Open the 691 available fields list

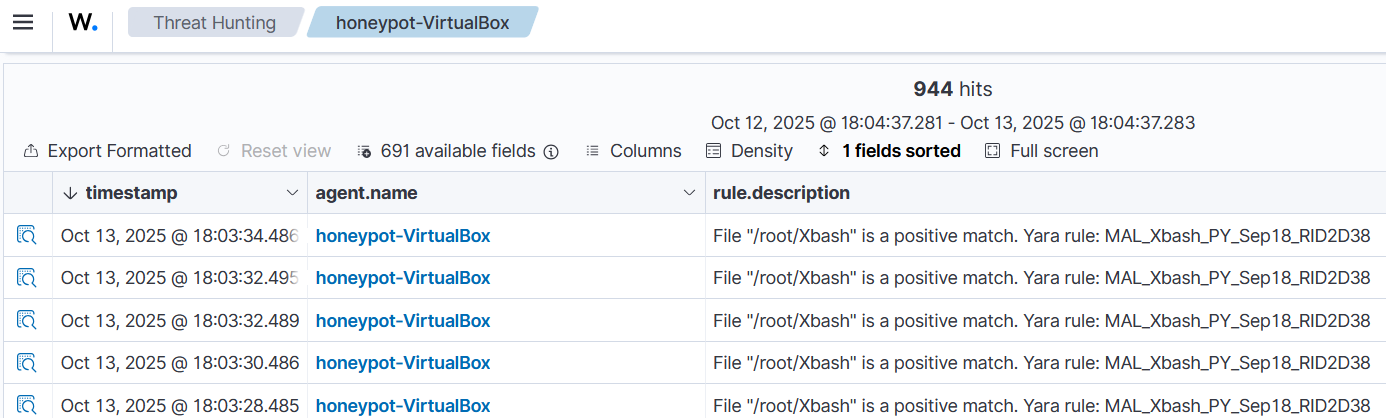[447, 151]
